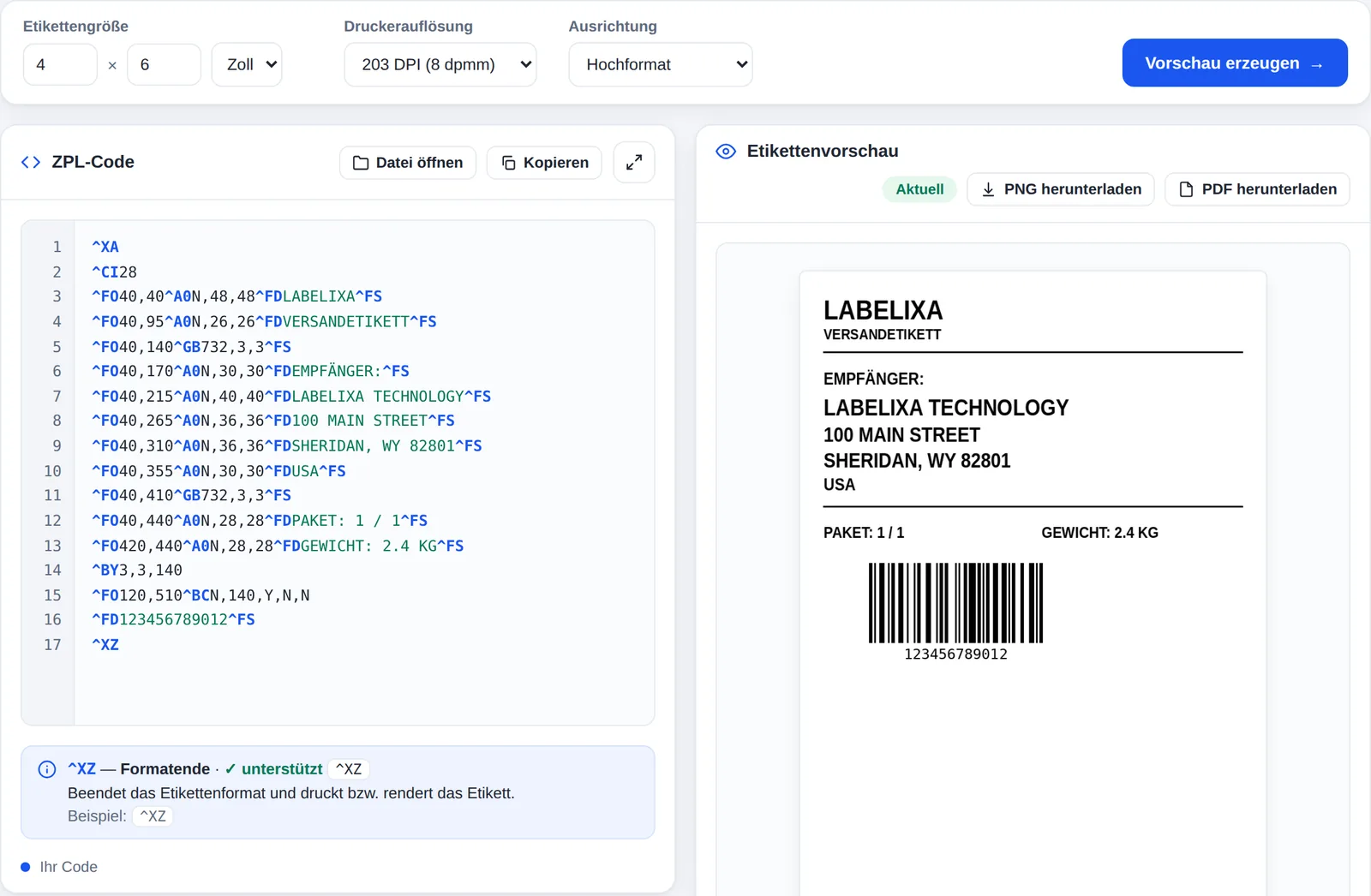Click the ^XZ chip next to unterstützt
The image size is (1371, 896).
click(349, 769)
